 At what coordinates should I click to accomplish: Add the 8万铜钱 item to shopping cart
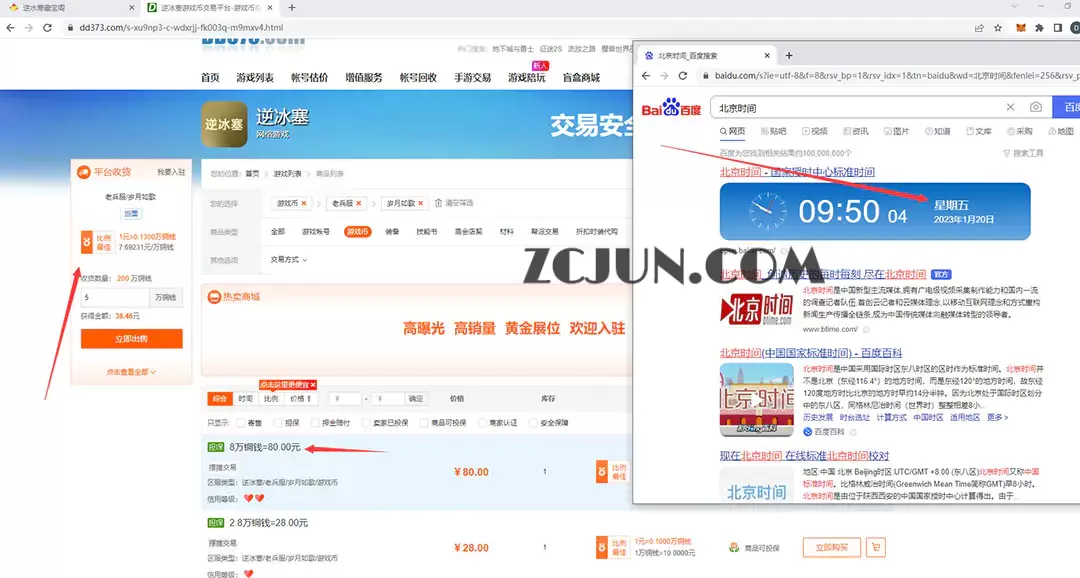[x=876, y=472]
